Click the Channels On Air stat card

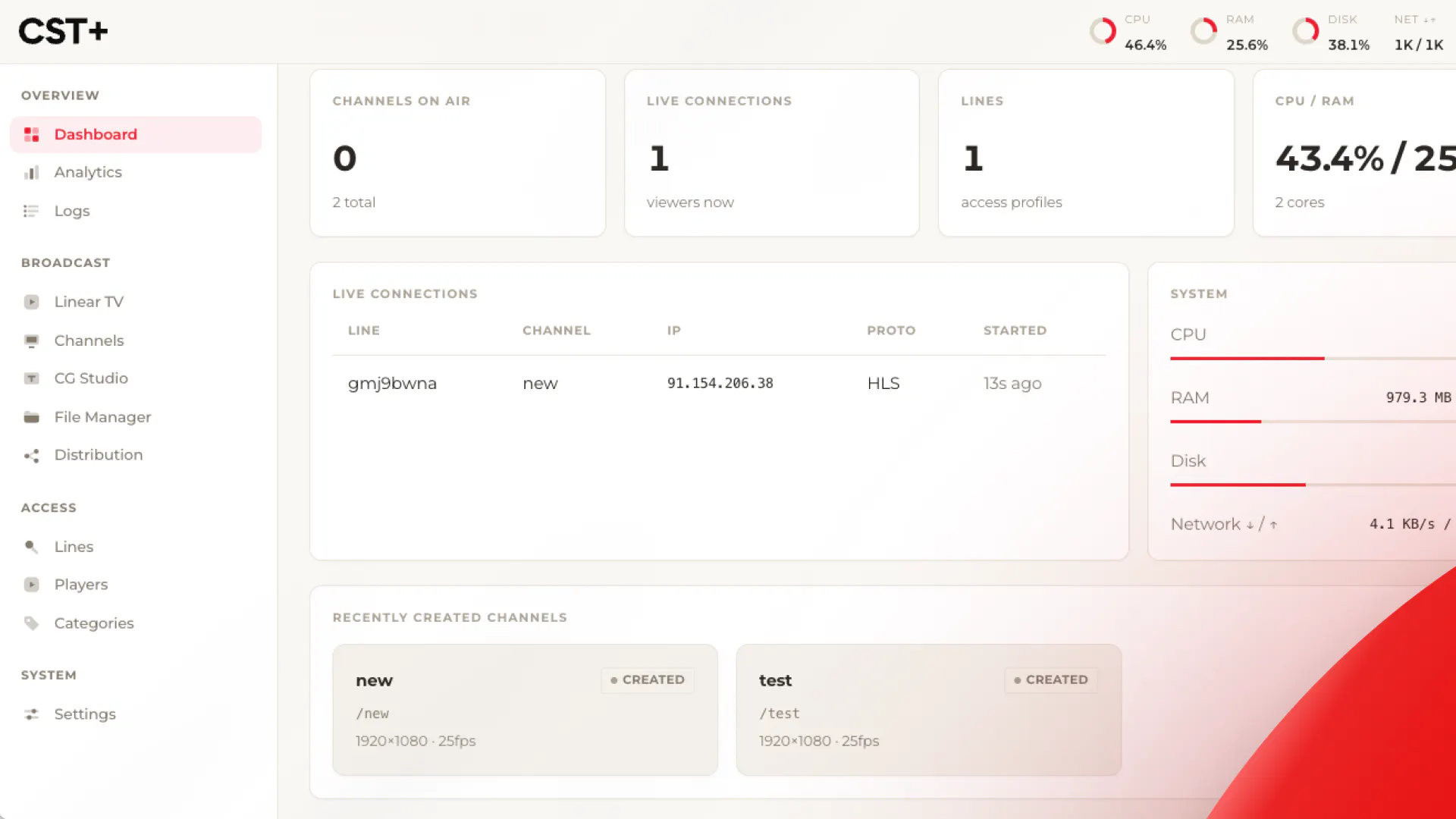[x=457, y=153]
